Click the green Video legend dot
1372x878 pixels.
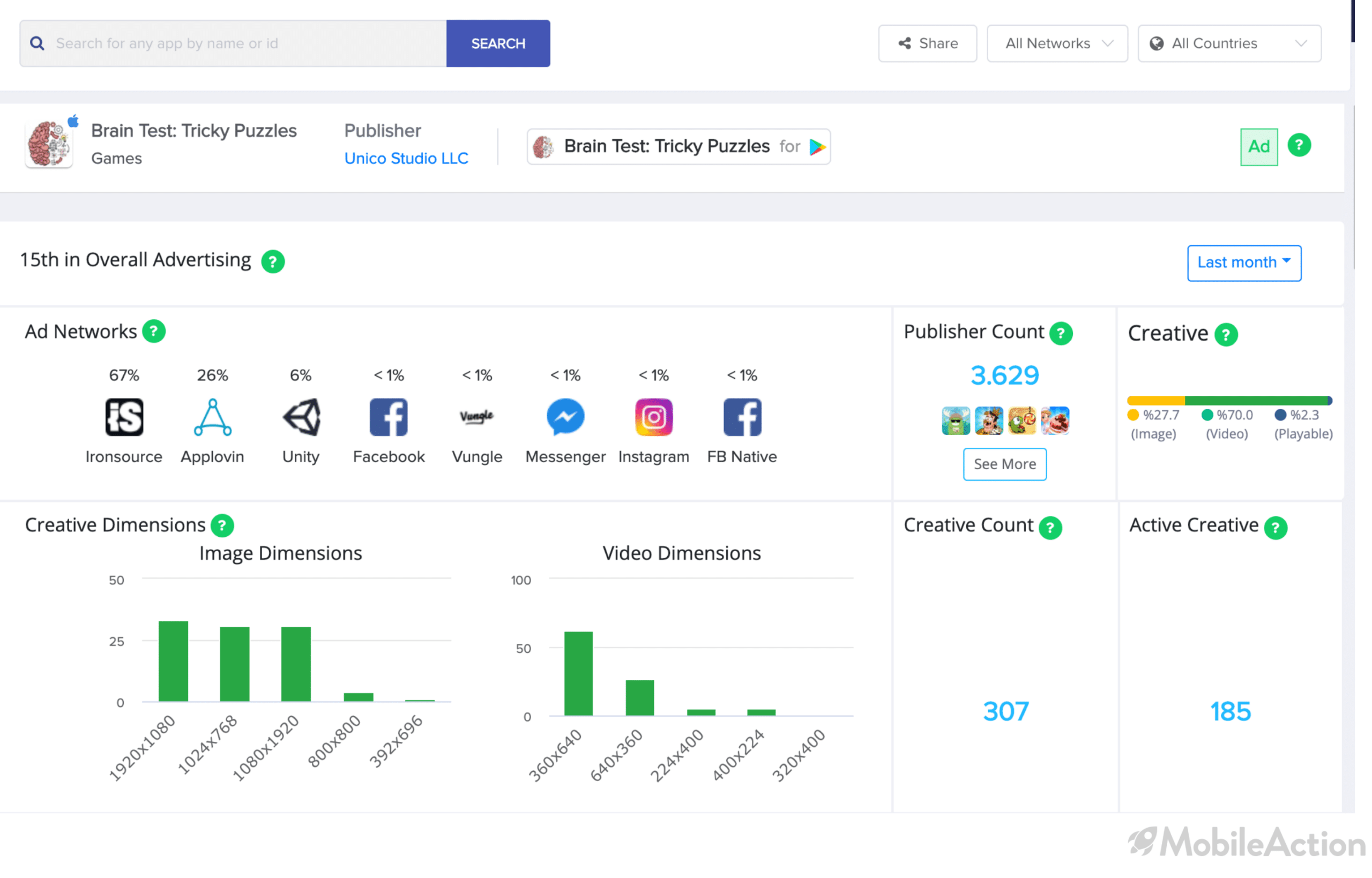(x=1206, y=415)
